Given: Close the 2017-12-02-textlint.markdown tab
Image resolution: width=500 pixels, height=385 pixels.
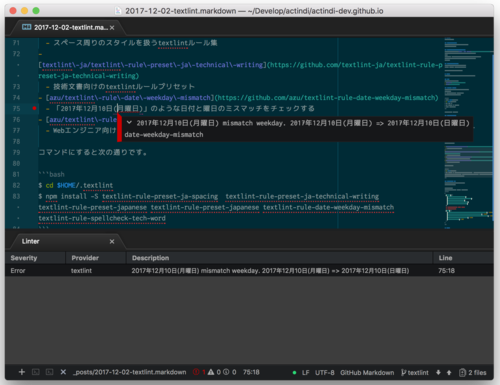Looking at the screenshot, I should pyautogui.click(x=112, y=28).
